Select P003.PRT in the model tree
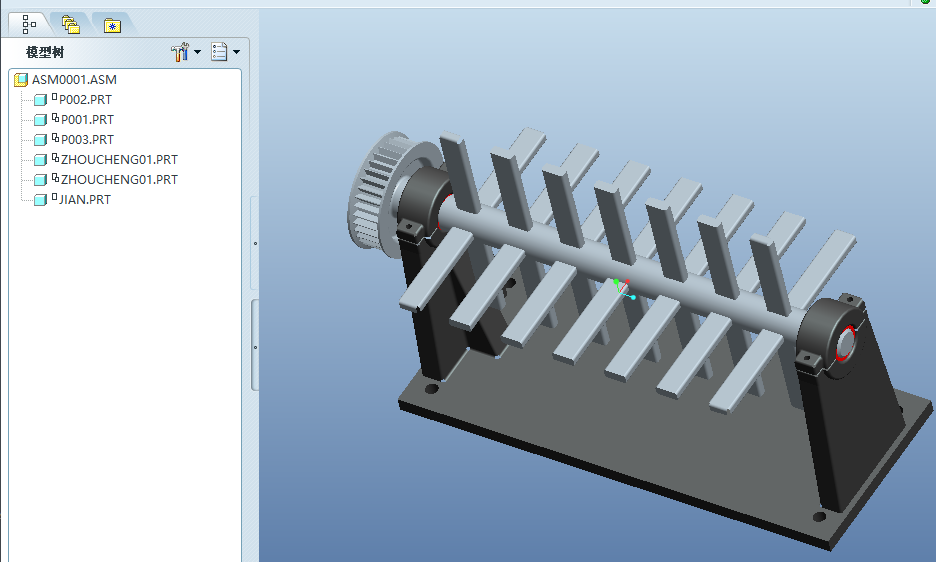Image resolution: width=936 pixels, height=562 pixels. (x=87, y=140)
